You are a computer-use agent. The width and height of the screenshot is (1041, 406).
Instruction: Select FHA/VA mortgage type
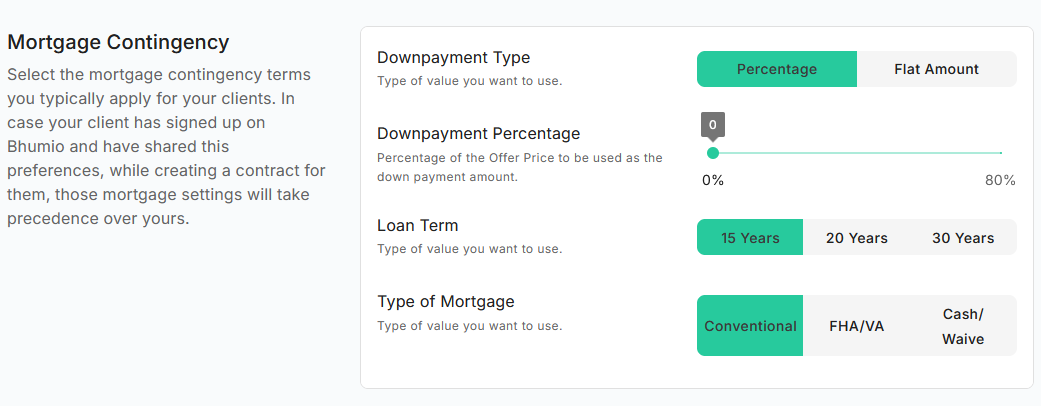(856, 326)
